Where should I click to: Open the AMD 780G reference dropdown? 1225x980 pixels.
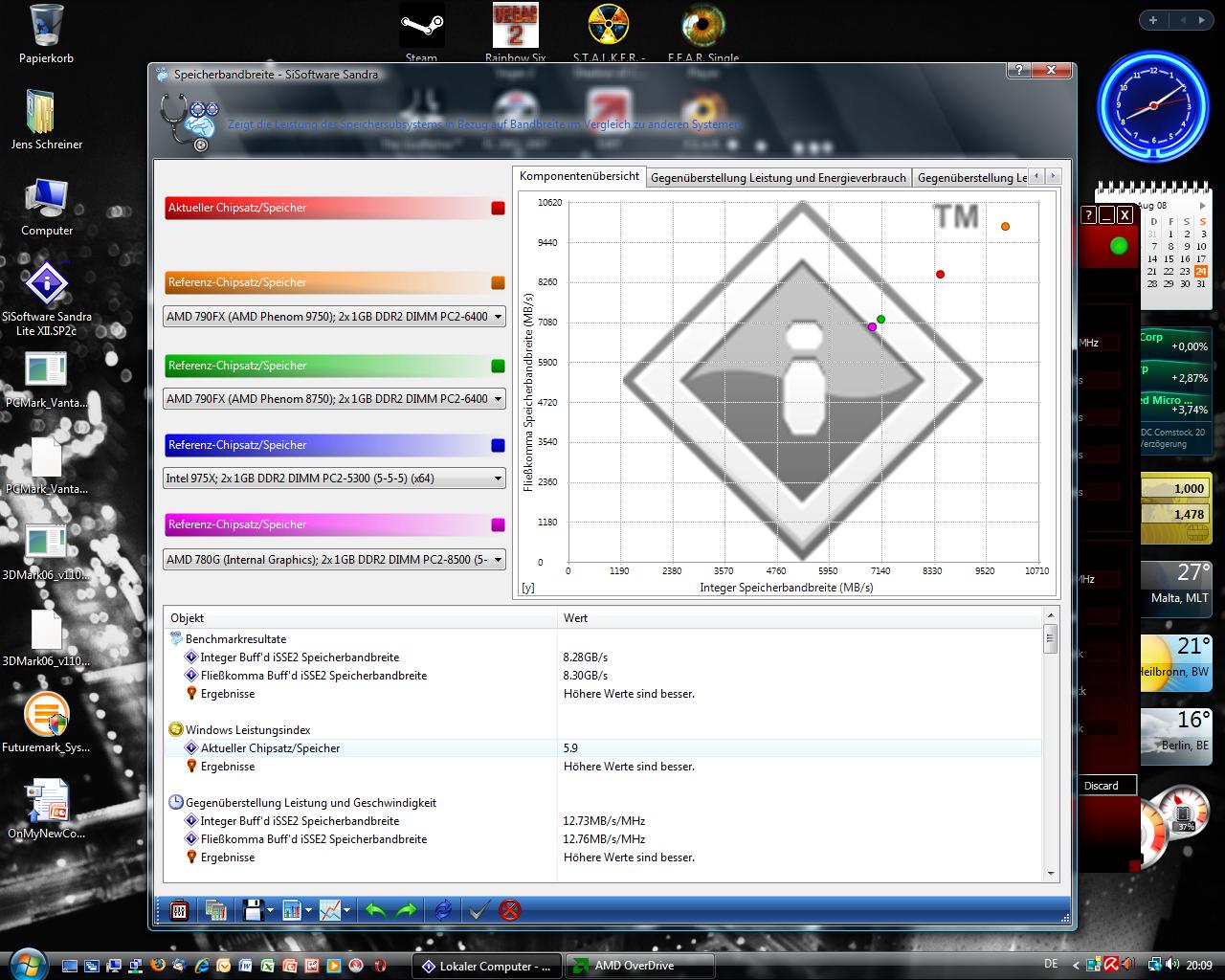point(335,560)
